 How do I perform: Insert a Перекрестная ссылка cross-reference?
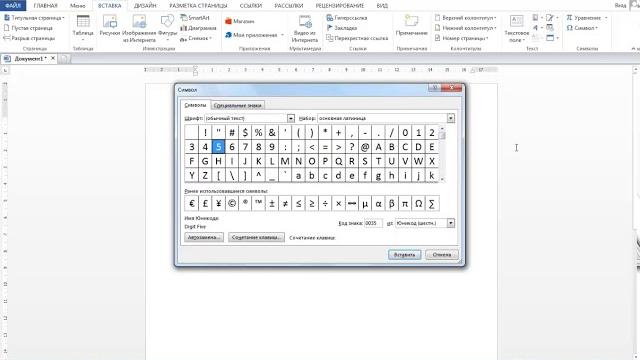point(357,38)
